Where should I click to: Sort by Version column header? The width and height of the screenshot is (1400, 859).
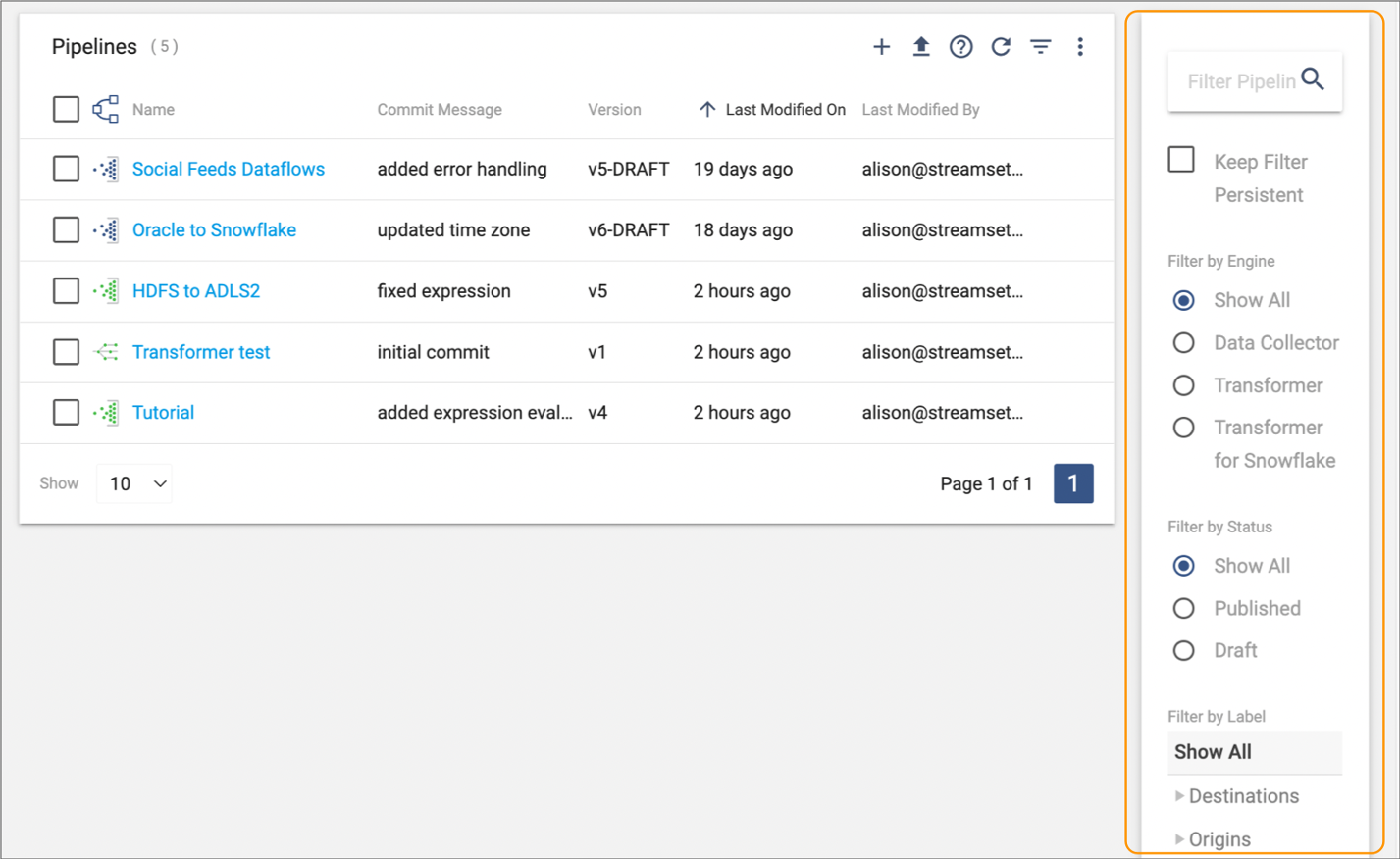[x=614, y=109]
